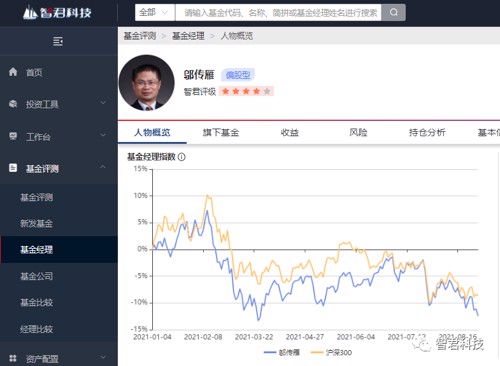Open 基金公司 in the sidebar
500x366 pixels.
37,276
